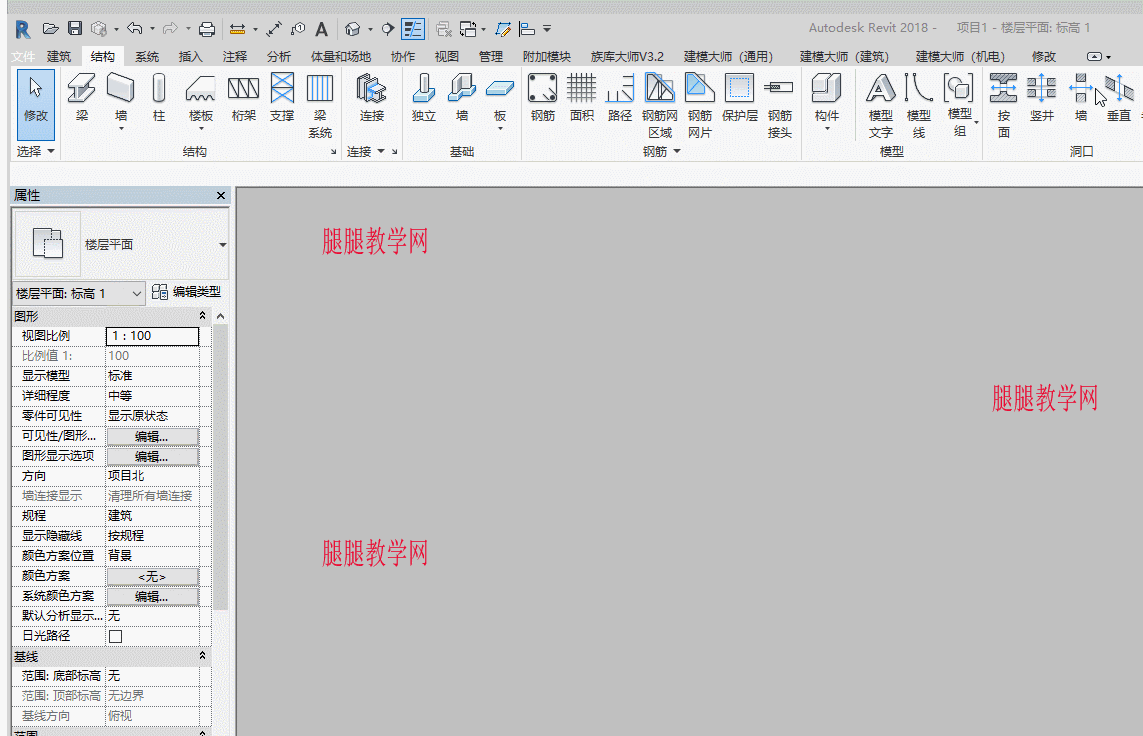
Task: Click the Save icon in quick access toolbar
Action: tap(75, 28)
